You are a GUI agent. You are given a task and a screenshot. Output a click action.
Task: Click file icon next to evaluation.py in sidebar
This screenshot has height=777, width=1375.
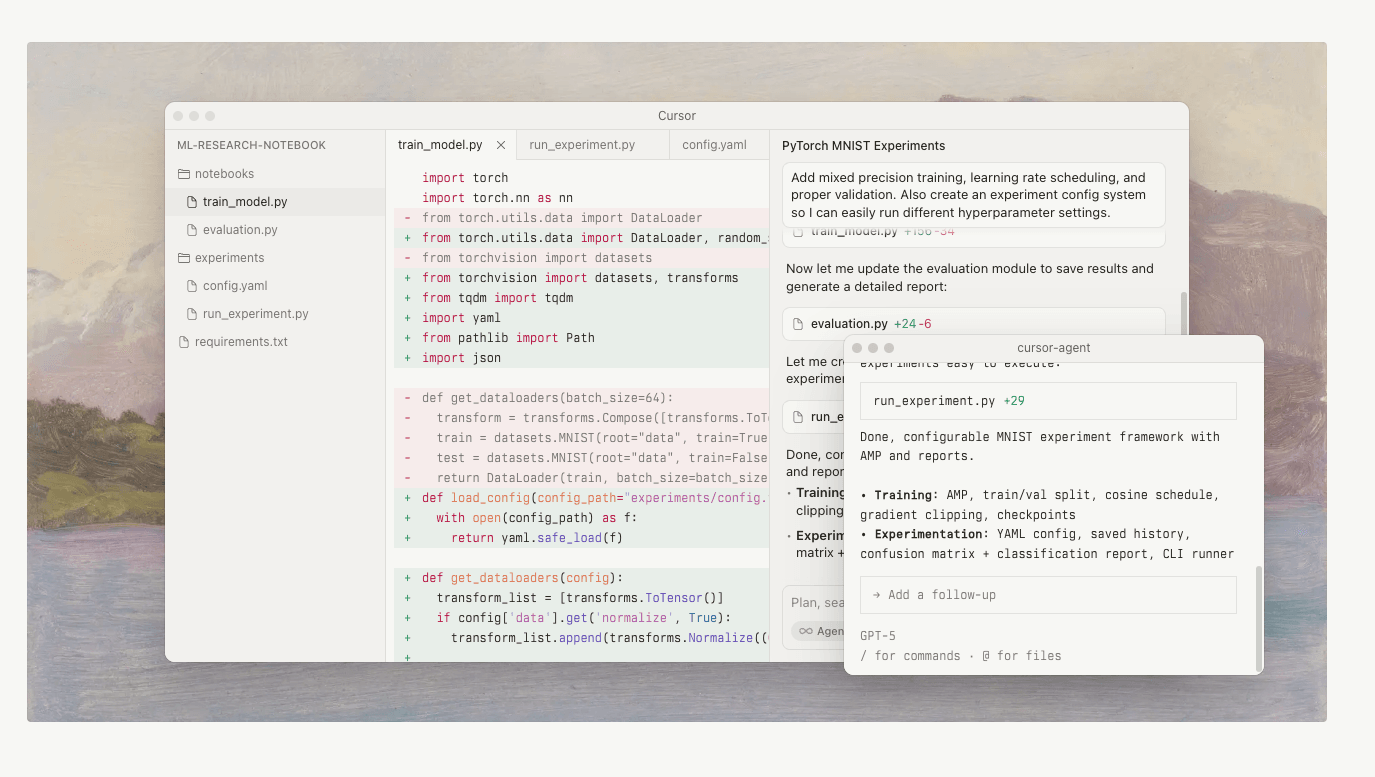pos(192,230)
